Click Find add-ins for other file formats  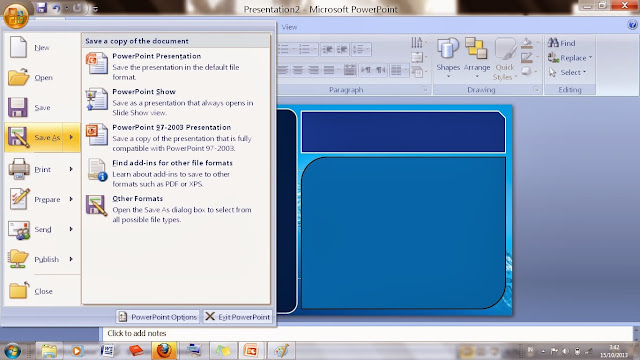[x=176, y=173]
